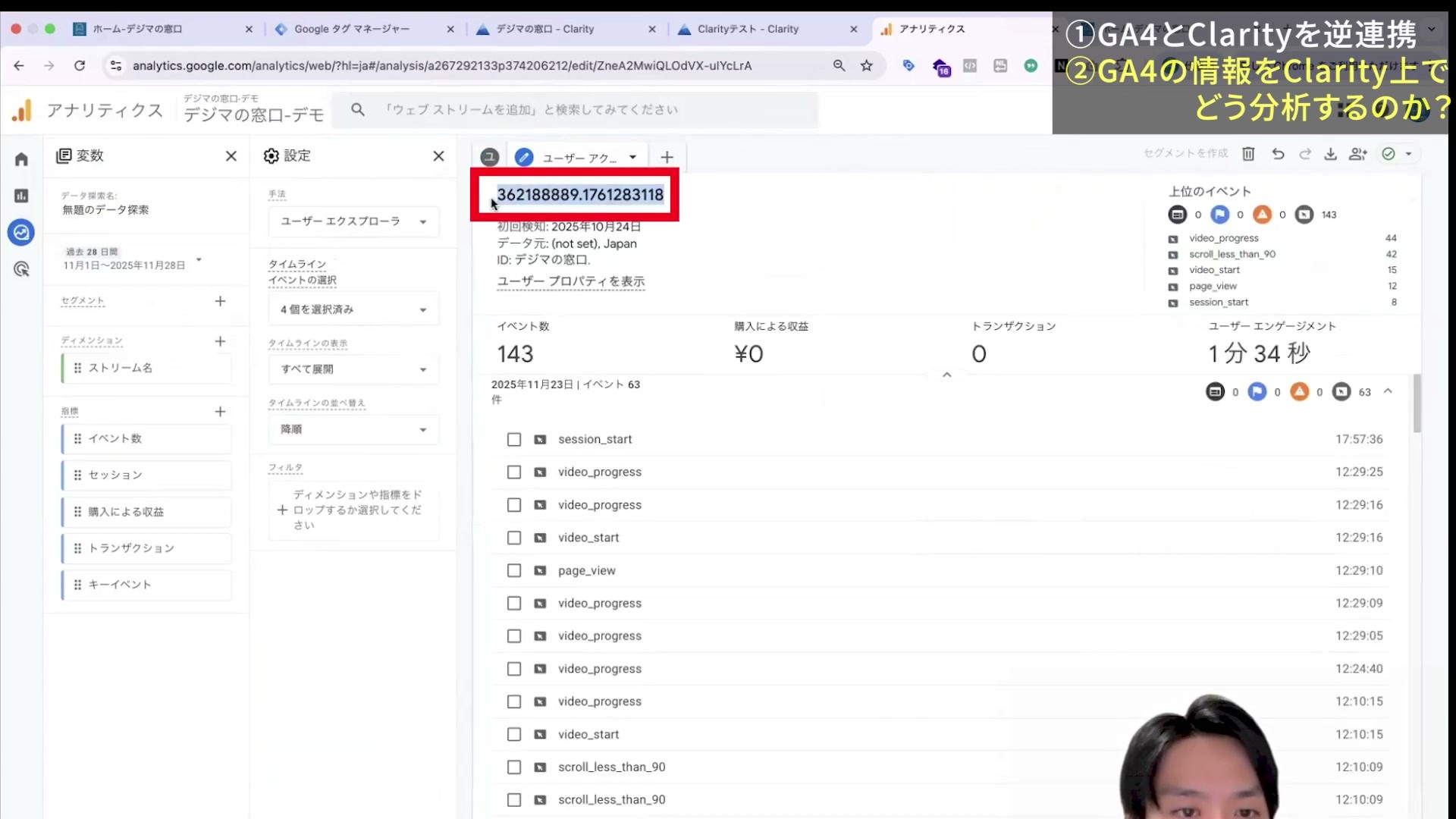The width and height of the screenshot is (1456, 819).
Task: Click セグメントを作成 button
Action: 1186,154
